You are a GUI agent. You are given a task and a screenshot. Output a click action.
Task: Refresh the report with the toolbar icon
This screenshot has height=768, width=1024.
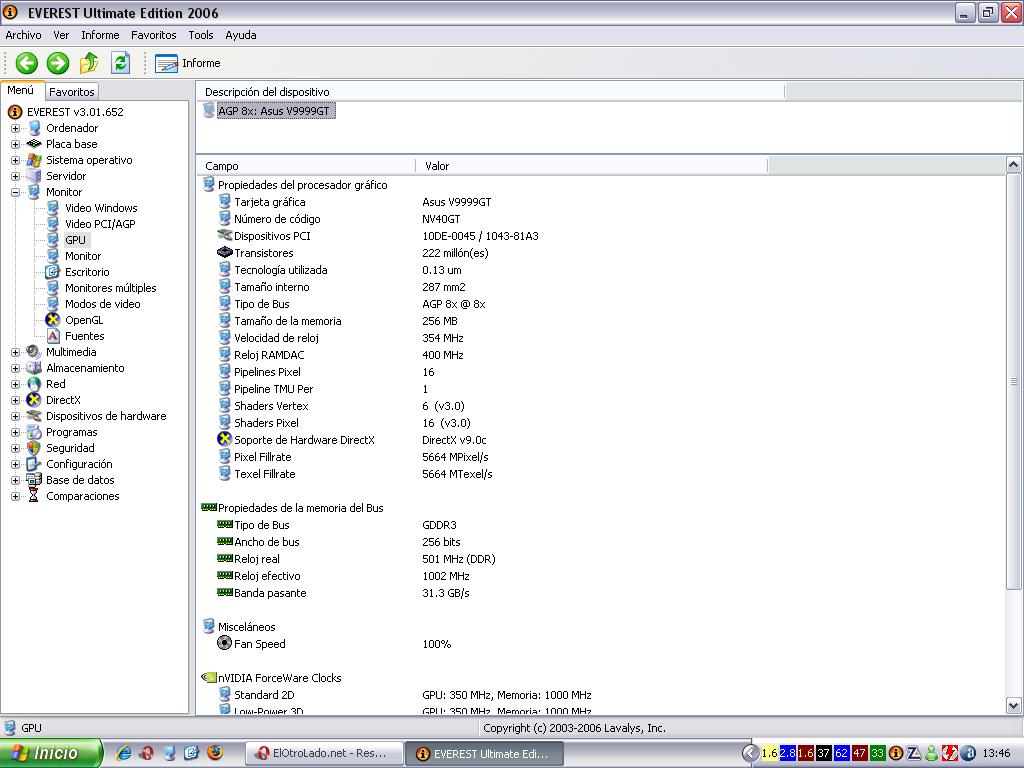(x=120, y=63)
